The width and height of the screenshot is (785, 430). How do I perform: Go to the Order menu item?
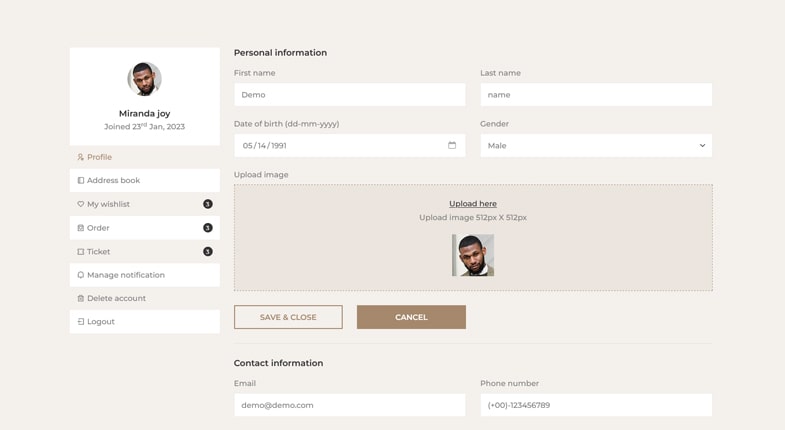point(98,228)
